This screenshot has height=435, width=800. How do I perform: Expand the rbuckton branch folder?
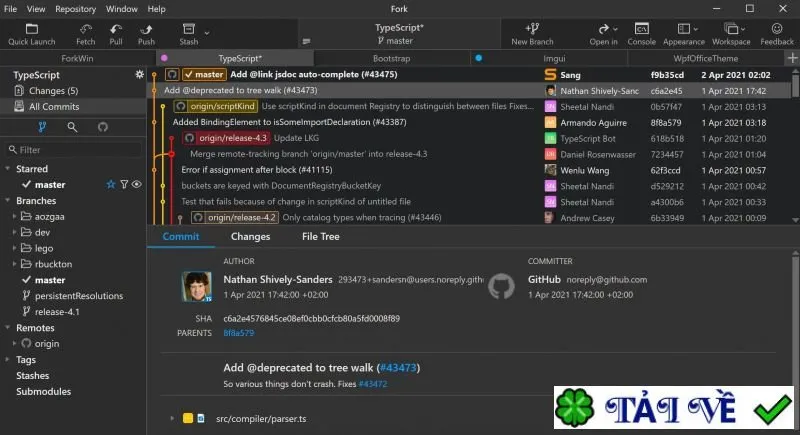click(14, 264)
